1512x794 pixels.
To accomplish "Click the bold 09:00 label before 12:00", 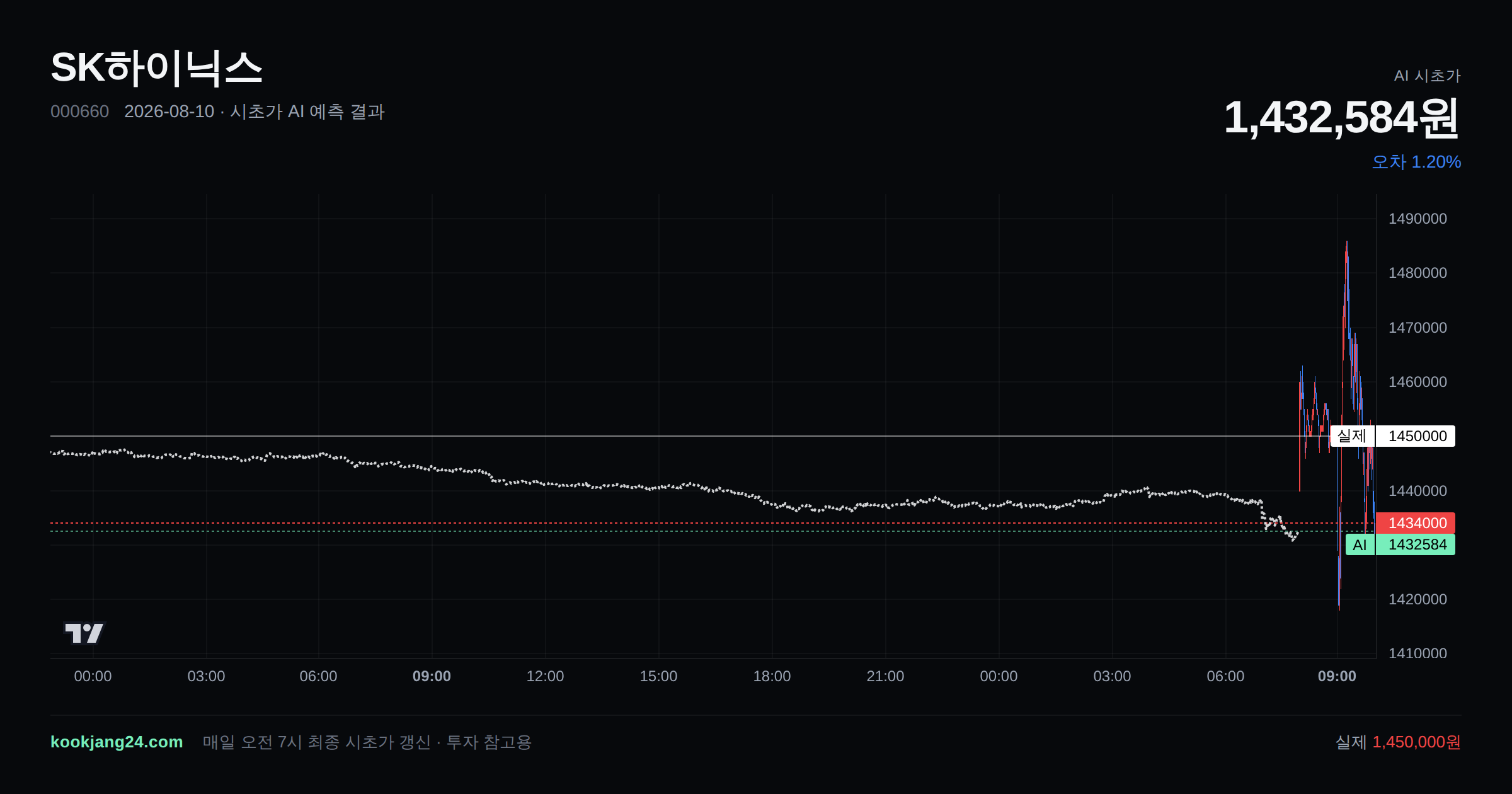I will [432, 676].
